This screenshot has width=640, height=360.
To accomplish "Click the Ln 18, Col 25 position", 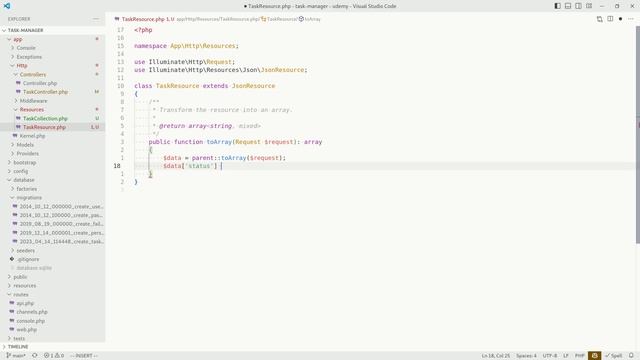I will [496, 356].
